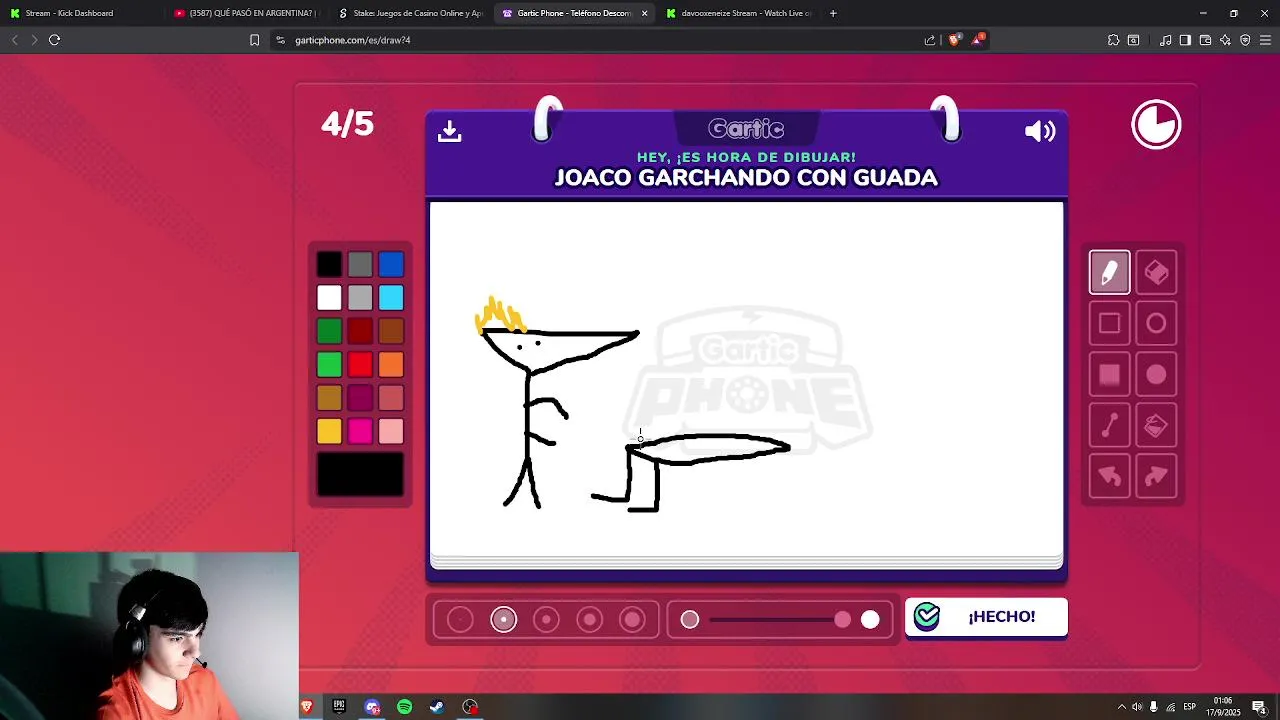Click the ¡HECHO! done button
The width and height of the screenshot is (1280, 720).
[x=986, y=617]
